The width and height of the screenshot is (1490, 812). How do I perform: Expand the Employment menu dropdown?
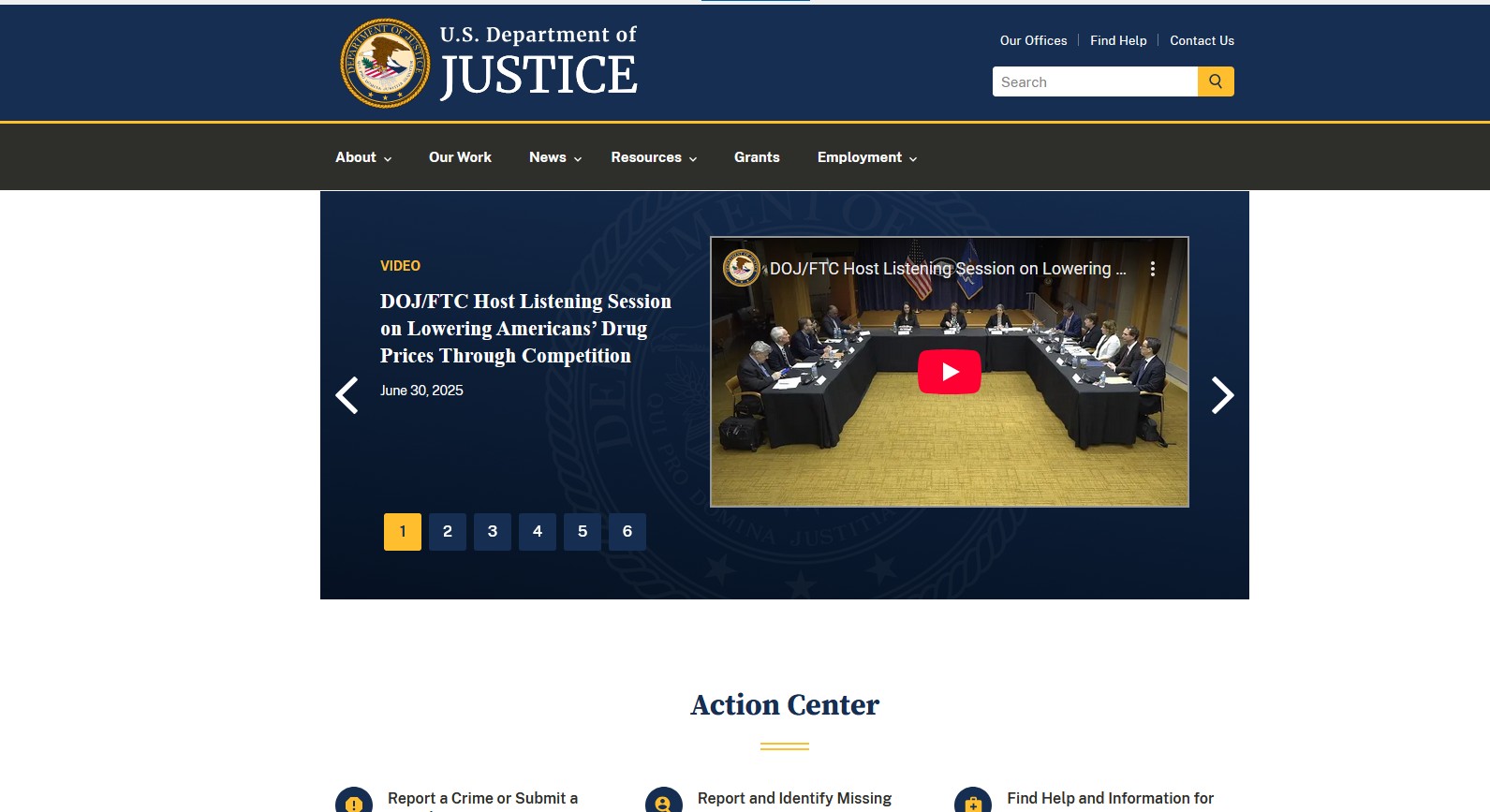pyautogui.click(x=867, y=157)
